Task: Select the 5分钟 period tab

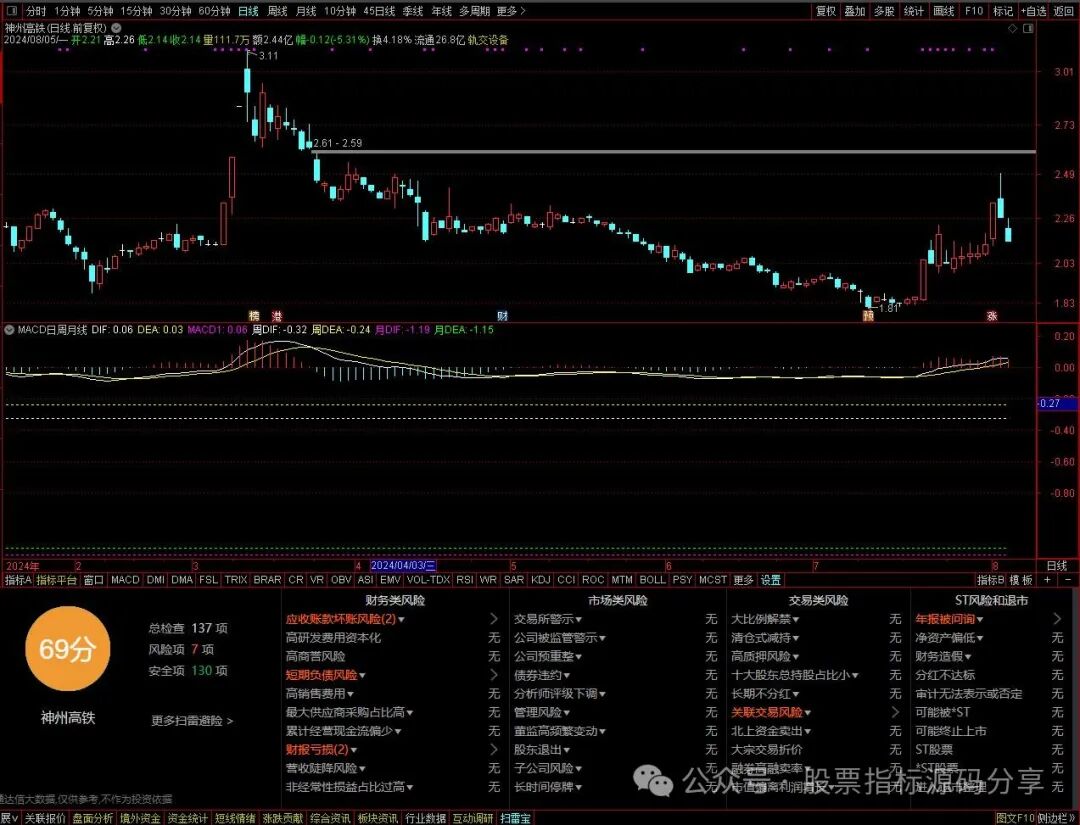Action: [x=101, y=11]
